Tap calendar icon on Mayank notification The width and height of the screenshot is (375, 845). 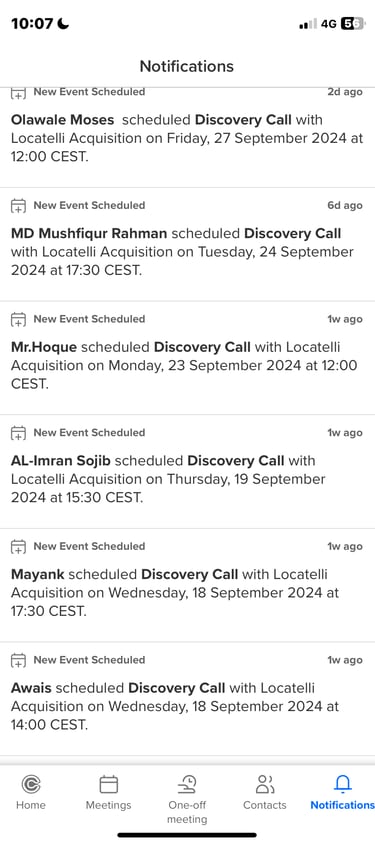click(18, 546)
